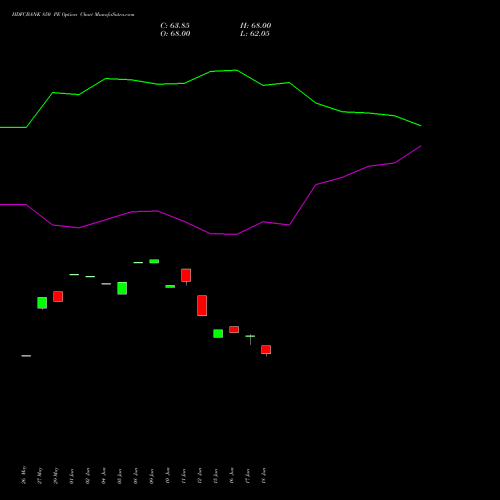Select the red candle on 29 May

[58, 296]
